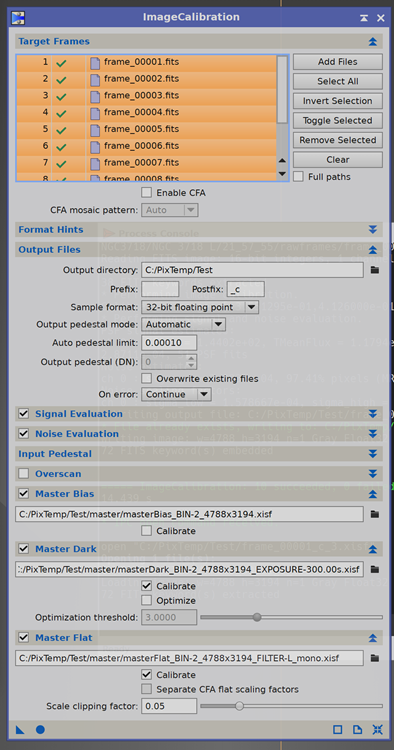Click file icon of frame_00006.fits

pos(95,146)
